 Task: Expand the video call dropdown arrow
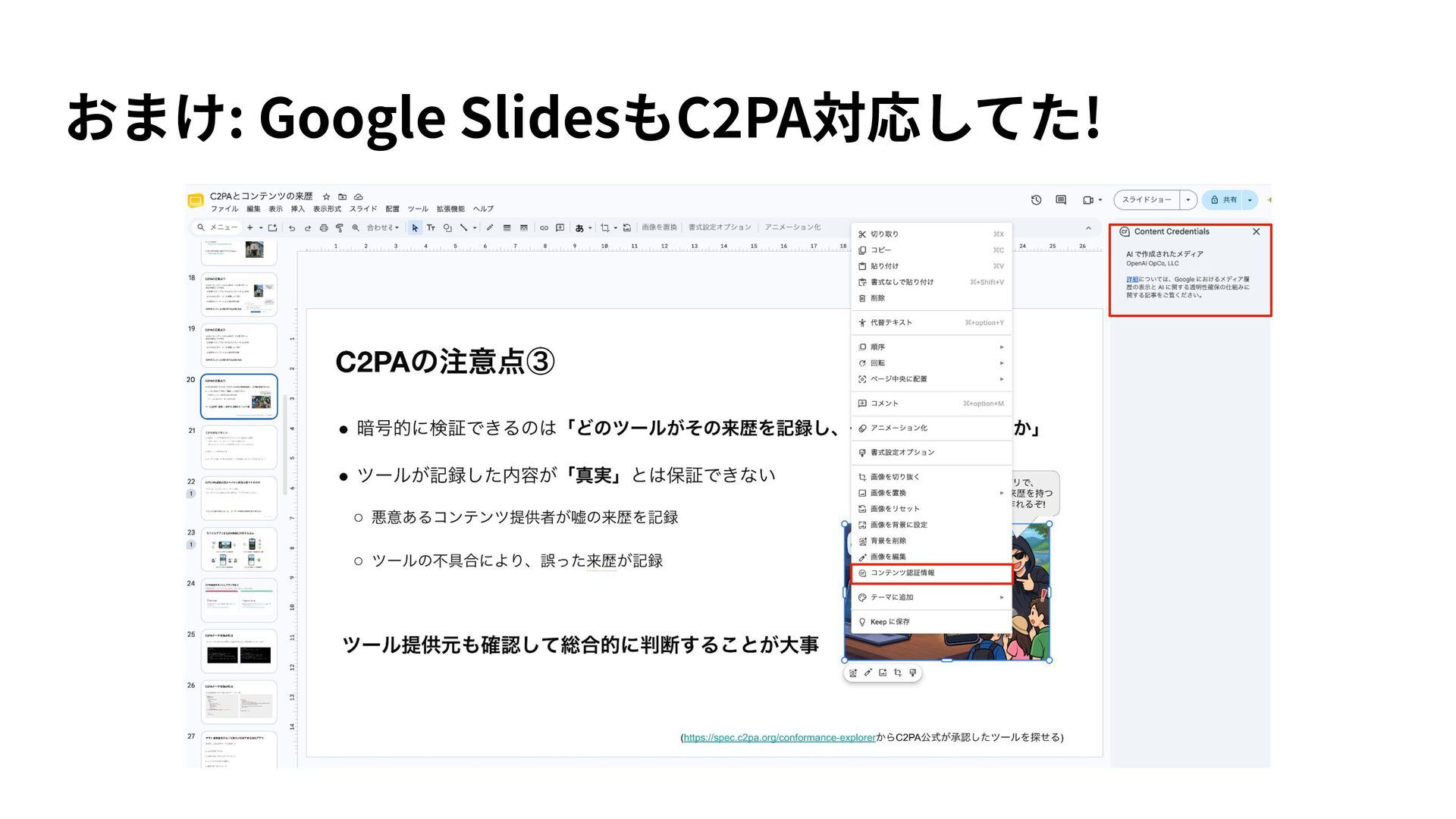[x=1100, y=200]
